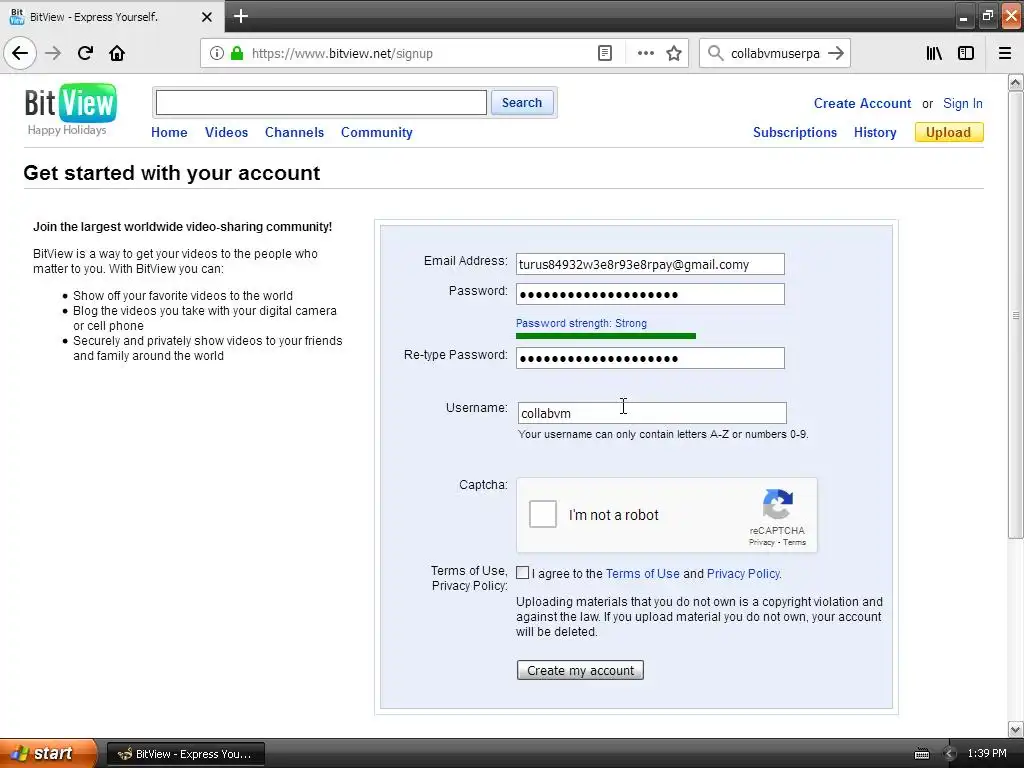Click the yellow Upload button
Screen dimensions: 1024x768
point(949,132)
